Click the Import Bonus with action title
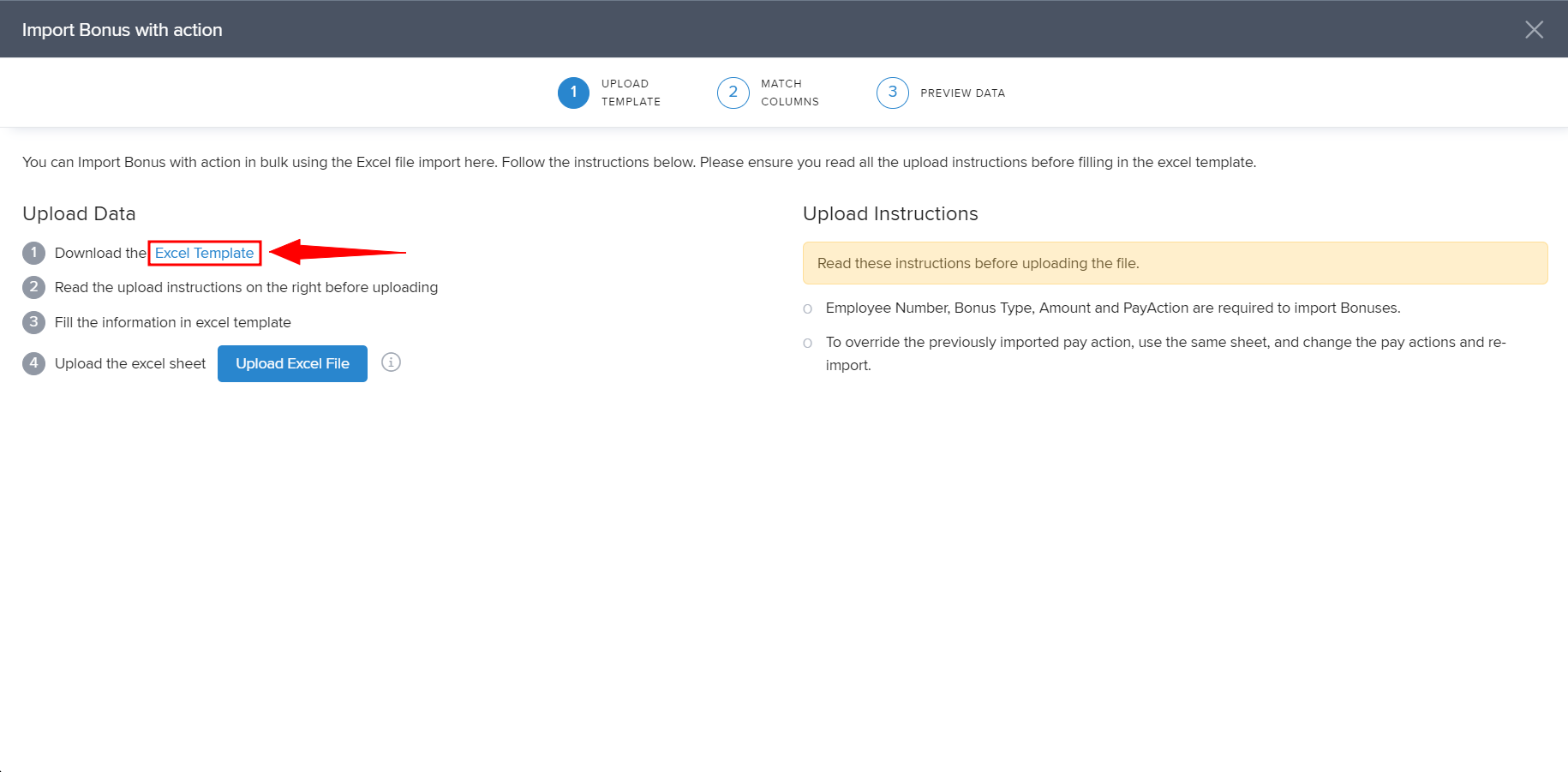Image resolution: width=1568 pixels, height=772 pixels. [123, 30]
